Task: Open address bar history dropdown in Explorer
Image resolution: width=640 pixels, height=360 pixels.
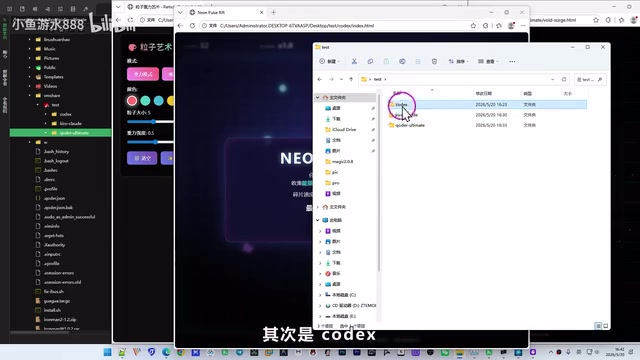Action: 552,79
